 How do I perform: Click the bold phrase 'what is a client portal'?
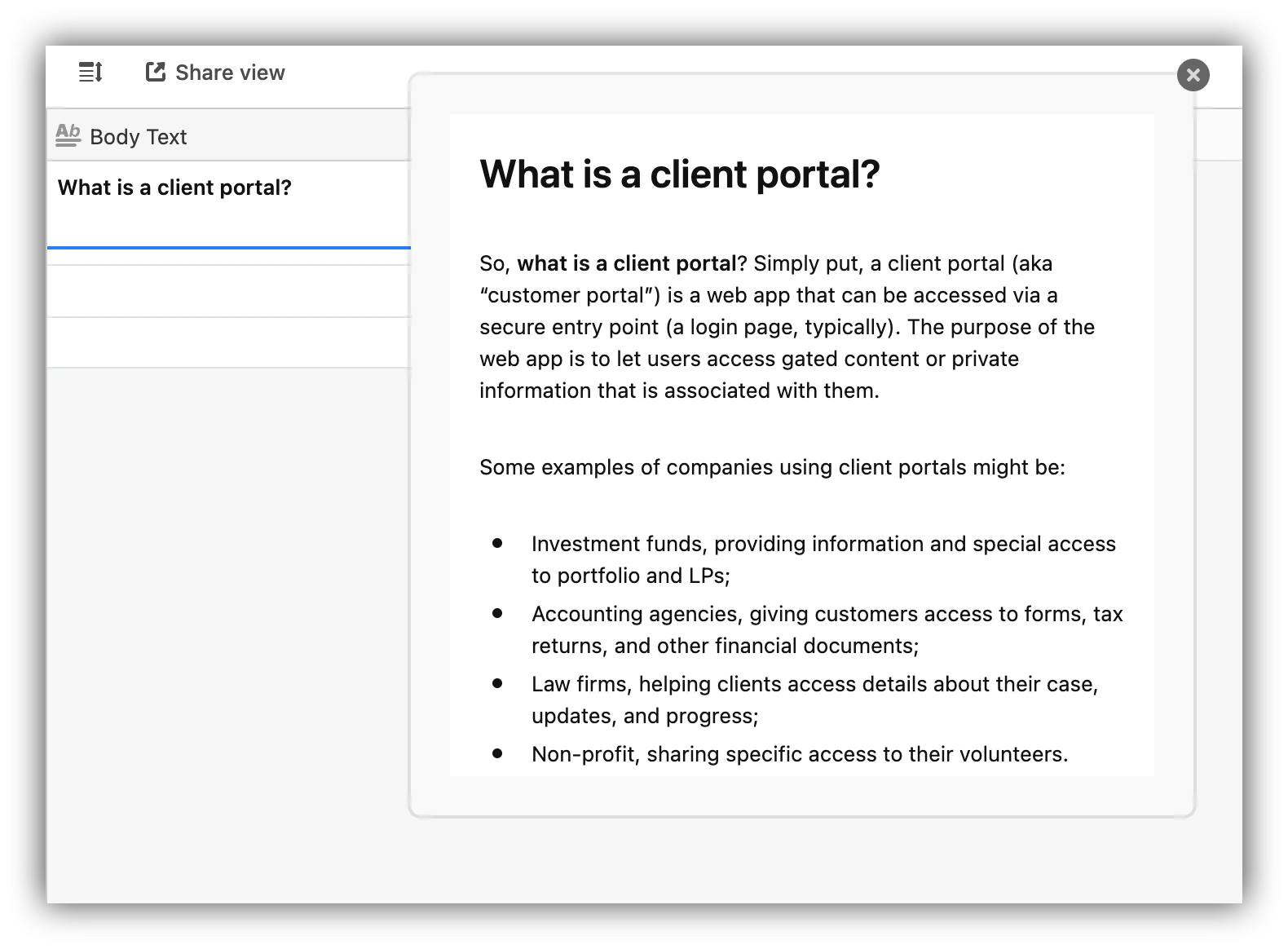tap(627, 263)
